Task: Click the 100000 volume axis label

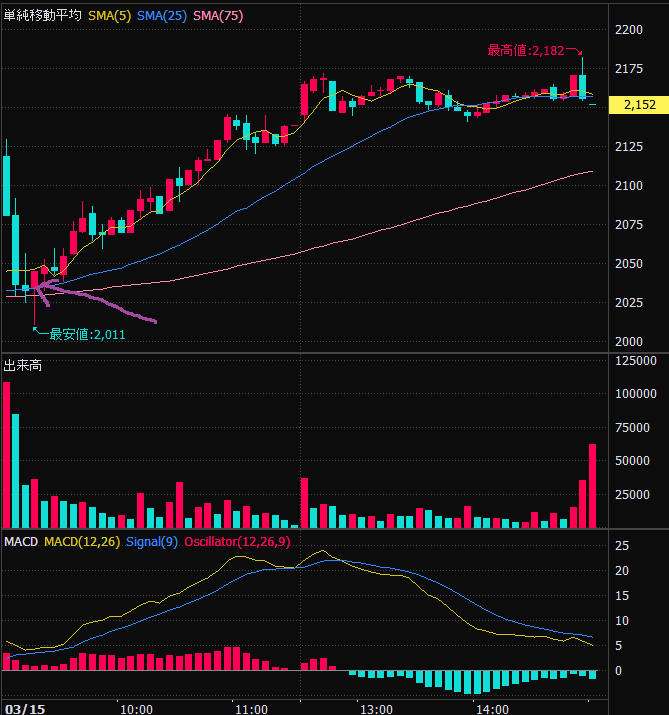Action: [x=636, y=394]
